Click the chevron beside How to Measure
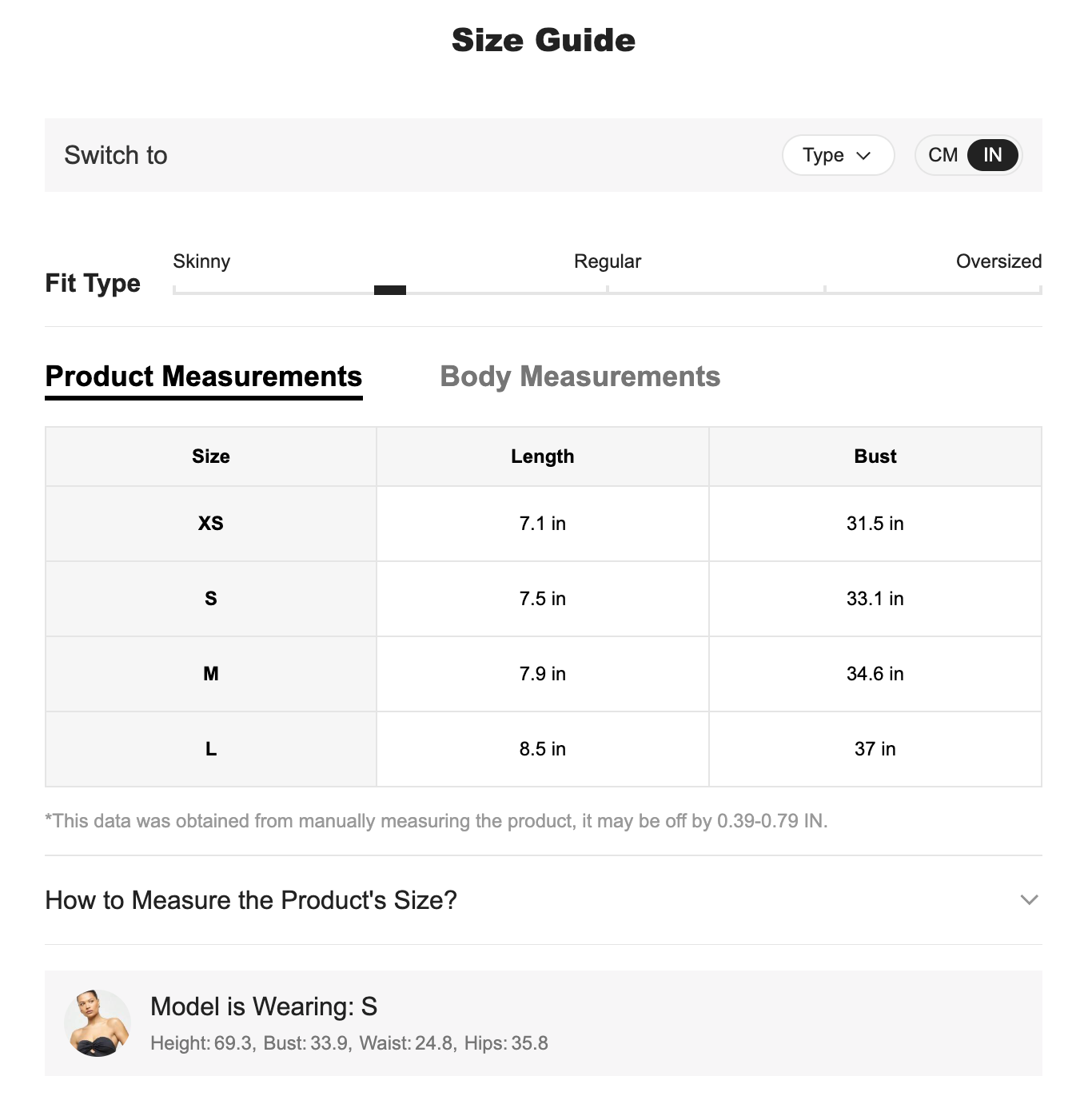 pos(1030,900)
